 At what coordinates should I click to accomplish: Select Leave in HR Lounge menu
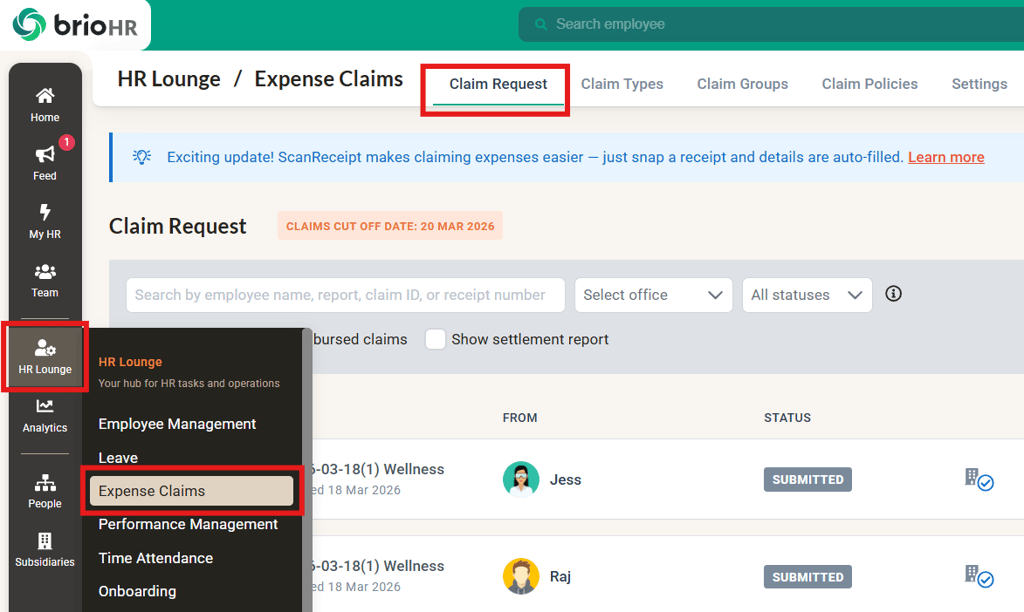coord(118,458)
